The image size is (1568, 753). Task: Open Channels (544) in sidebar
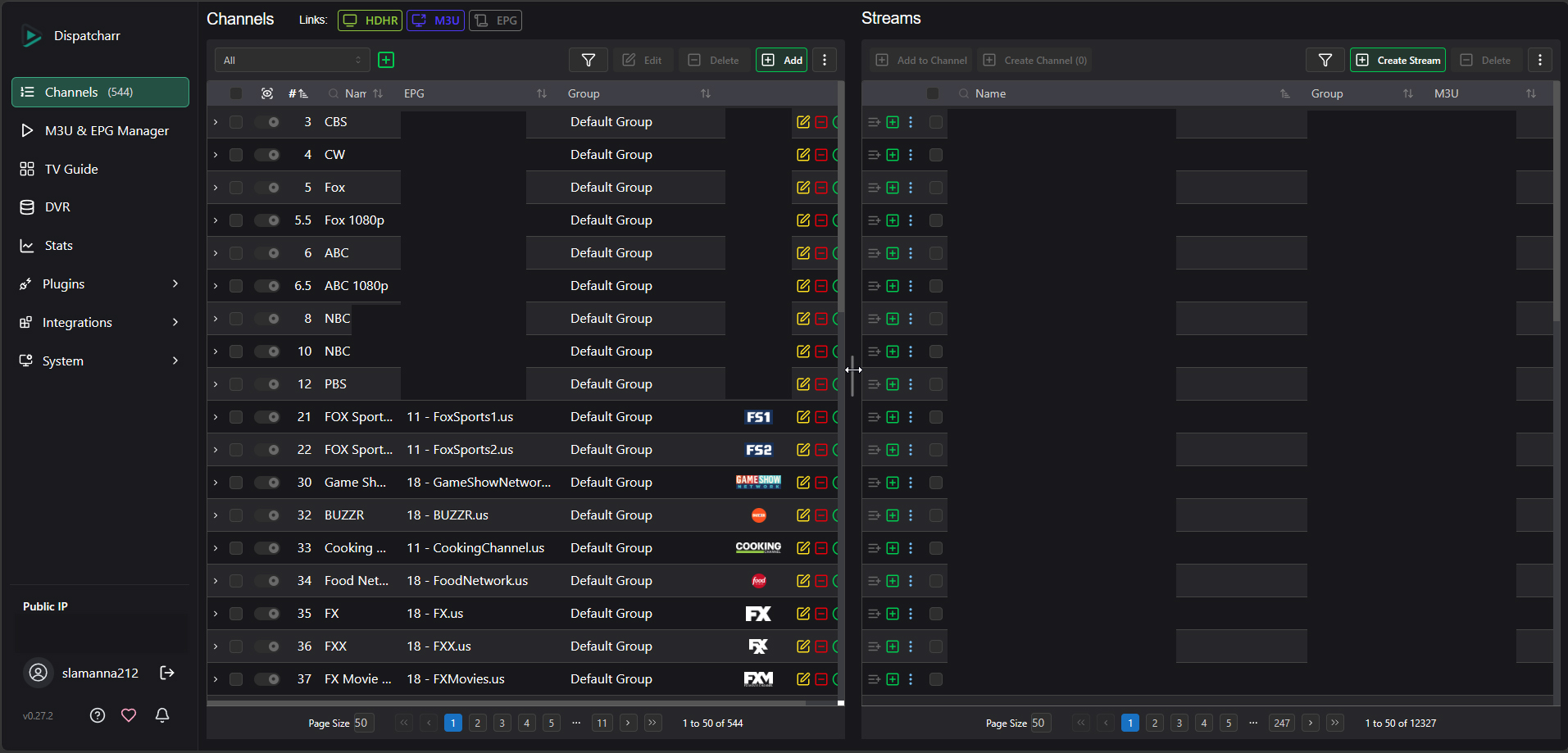point(100,92)
